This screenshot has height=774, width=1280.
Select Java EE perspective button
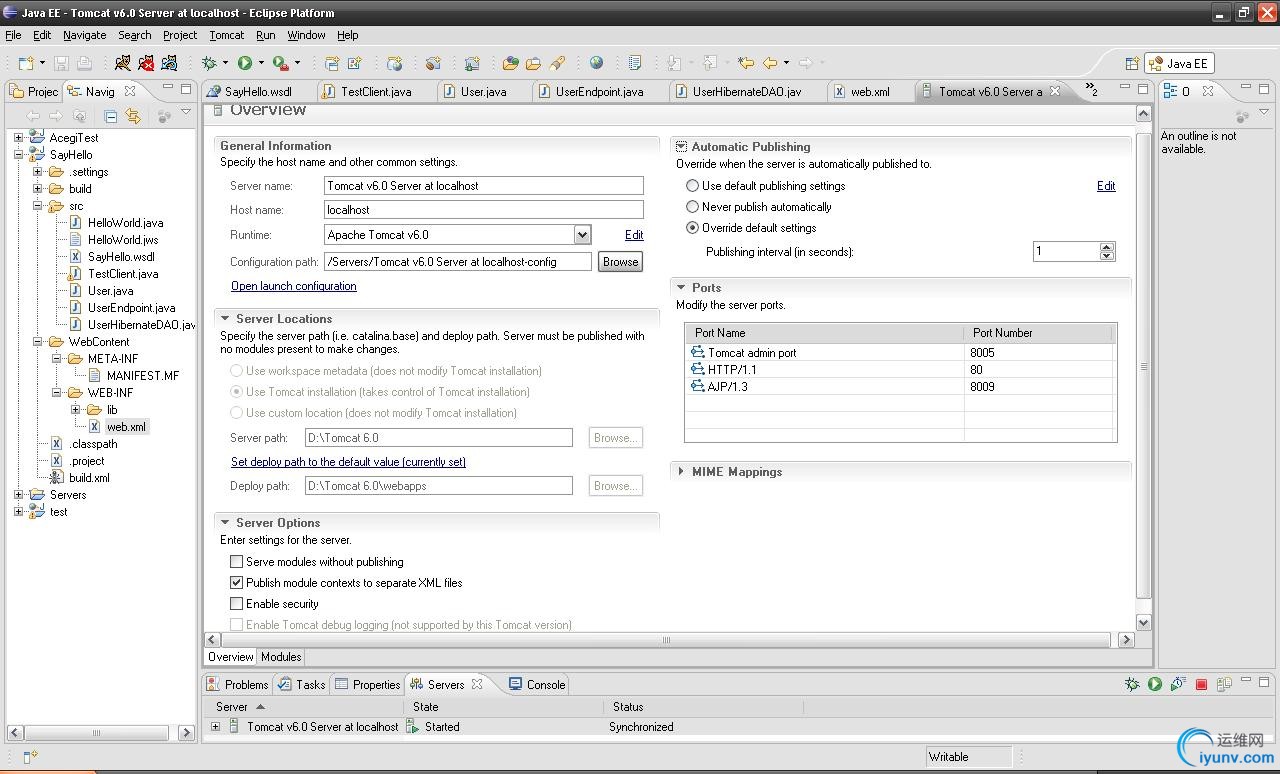(x=1178, y=63)
